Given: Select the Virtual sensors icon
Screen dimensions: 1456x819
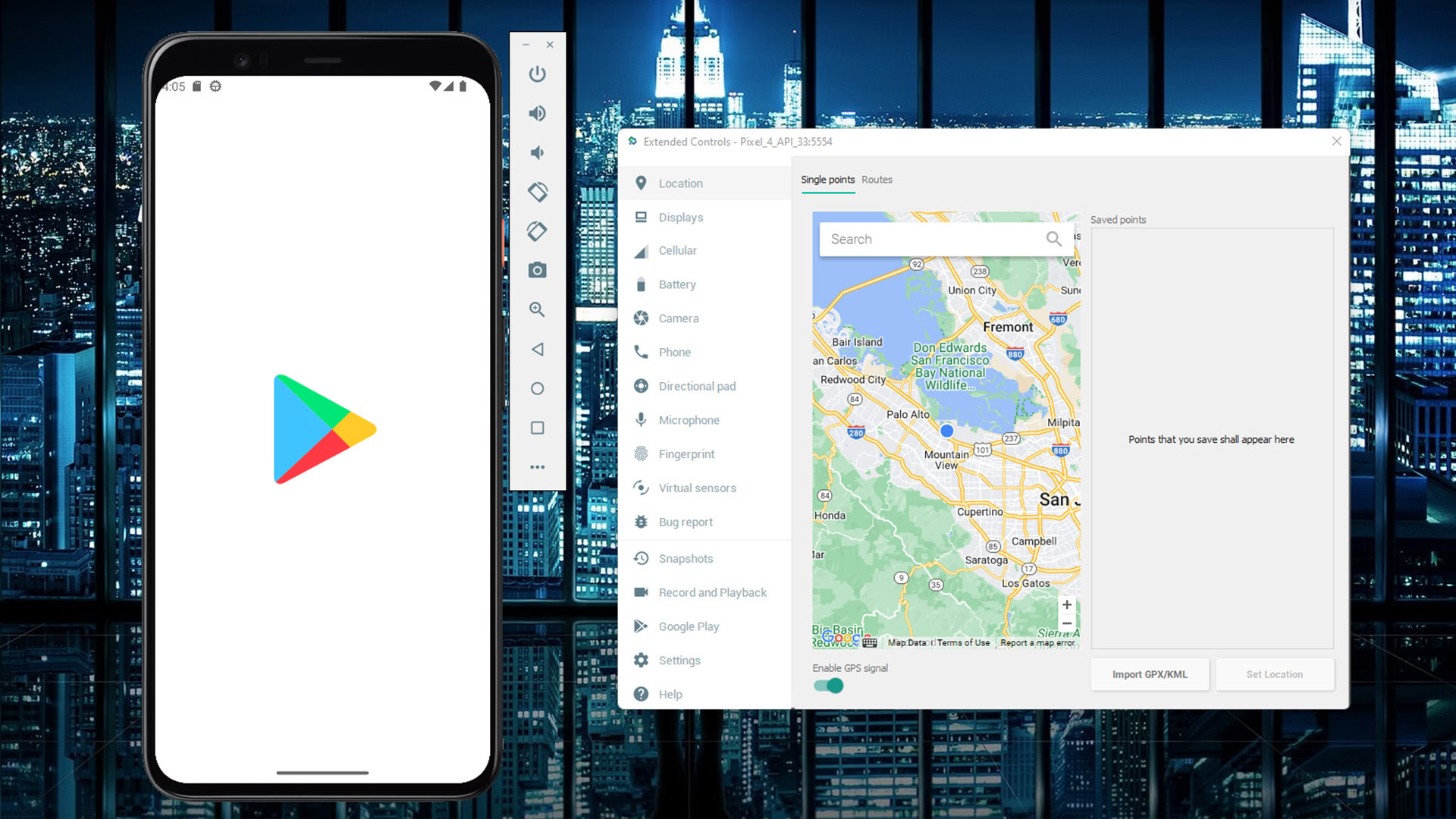Looking at the screenshot, I should click(x=641, y=488).
